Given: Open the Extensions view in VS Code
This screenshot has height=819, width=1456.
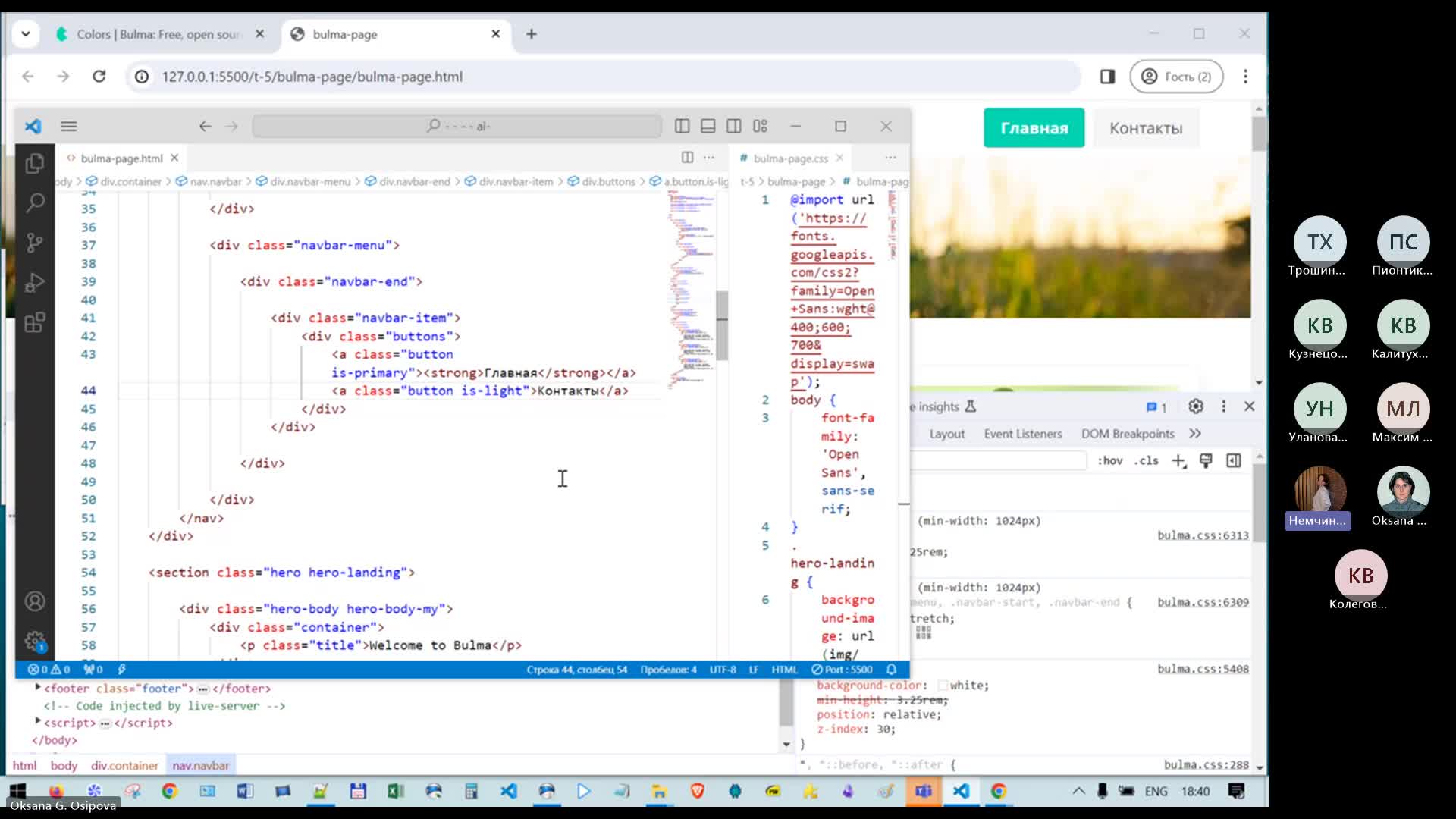Looking at the screenshot, I should click(35, 323).
